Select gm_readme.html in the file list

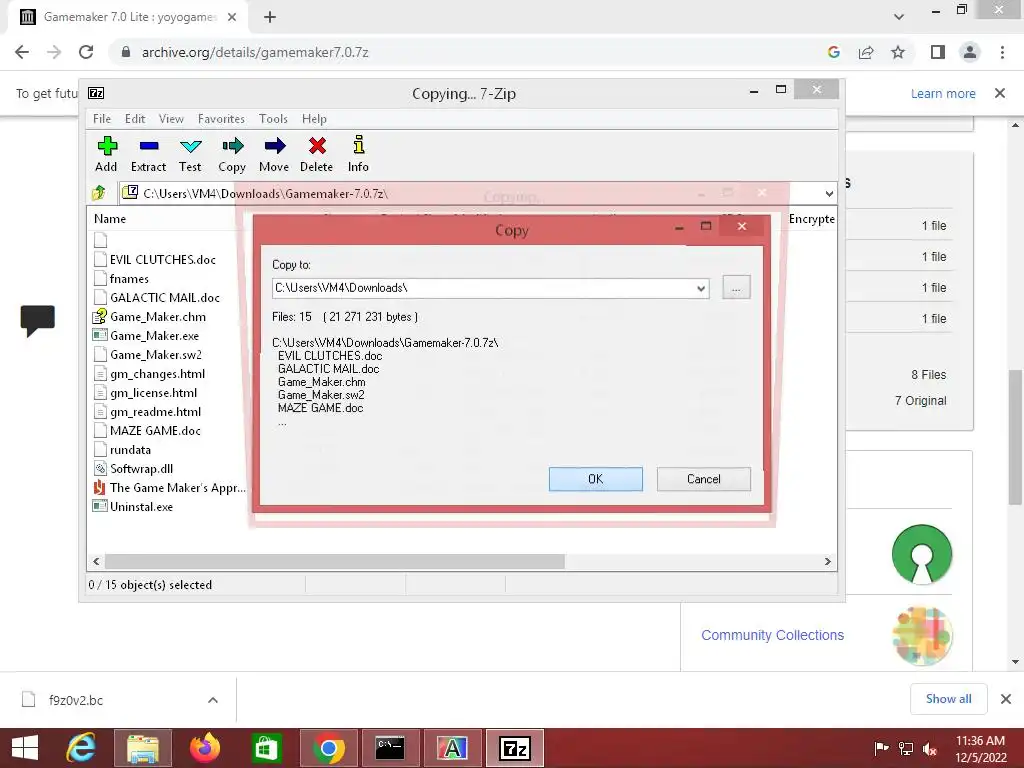click(148, 411)
